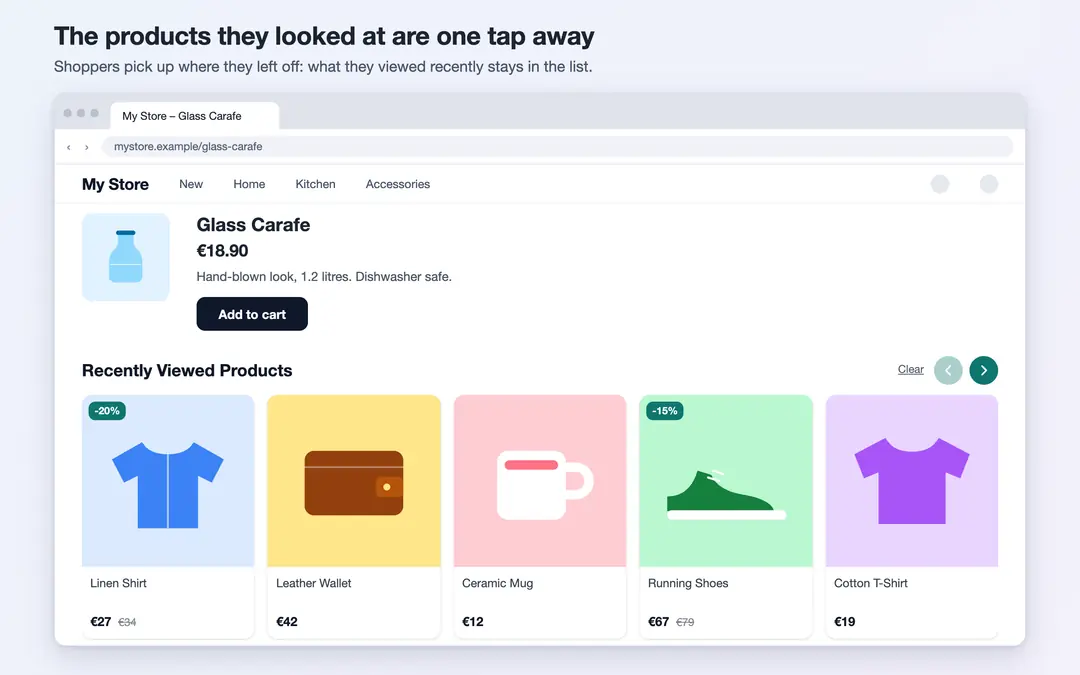Click the Recently Viewed Products heading
Screen dimensions: 1080x675
coord(187,371)
